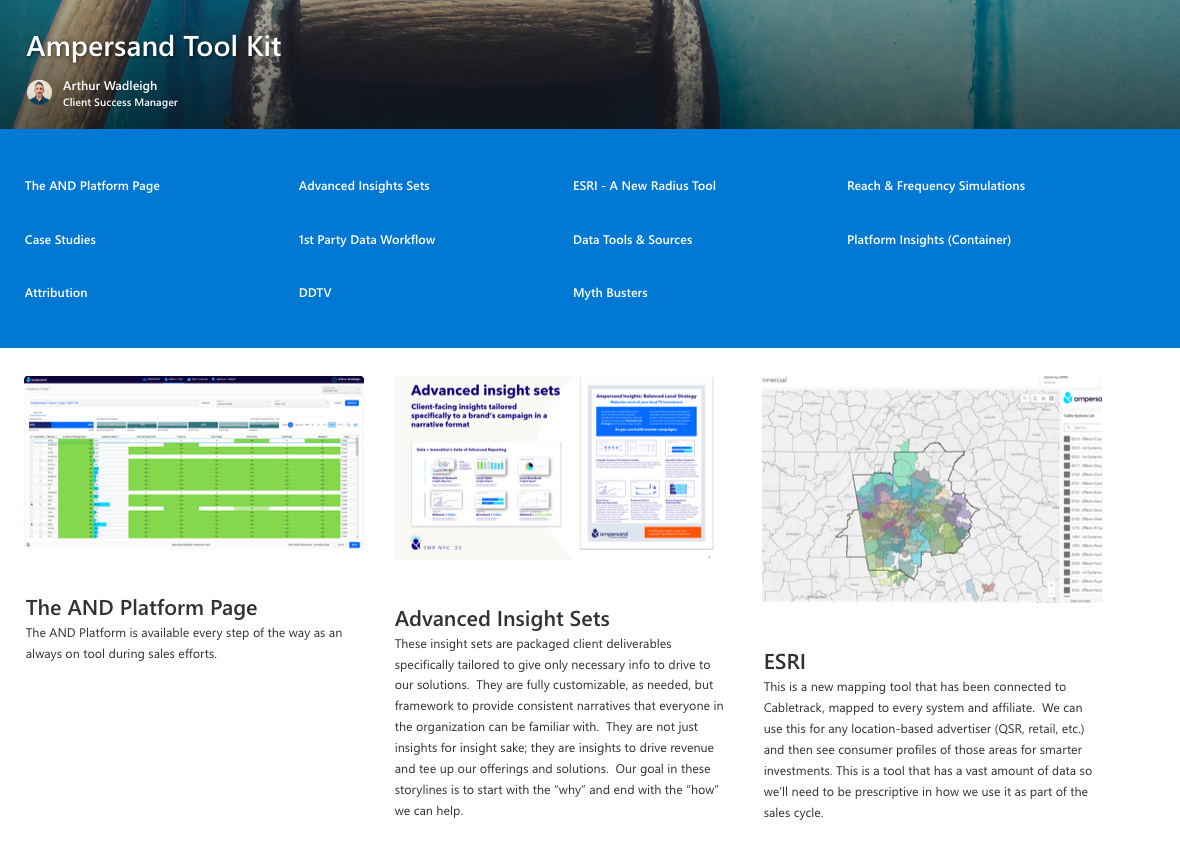Click the Advanced Insight Sets heading
This screenshot has height=855, width=1180.
pos(502,619)
